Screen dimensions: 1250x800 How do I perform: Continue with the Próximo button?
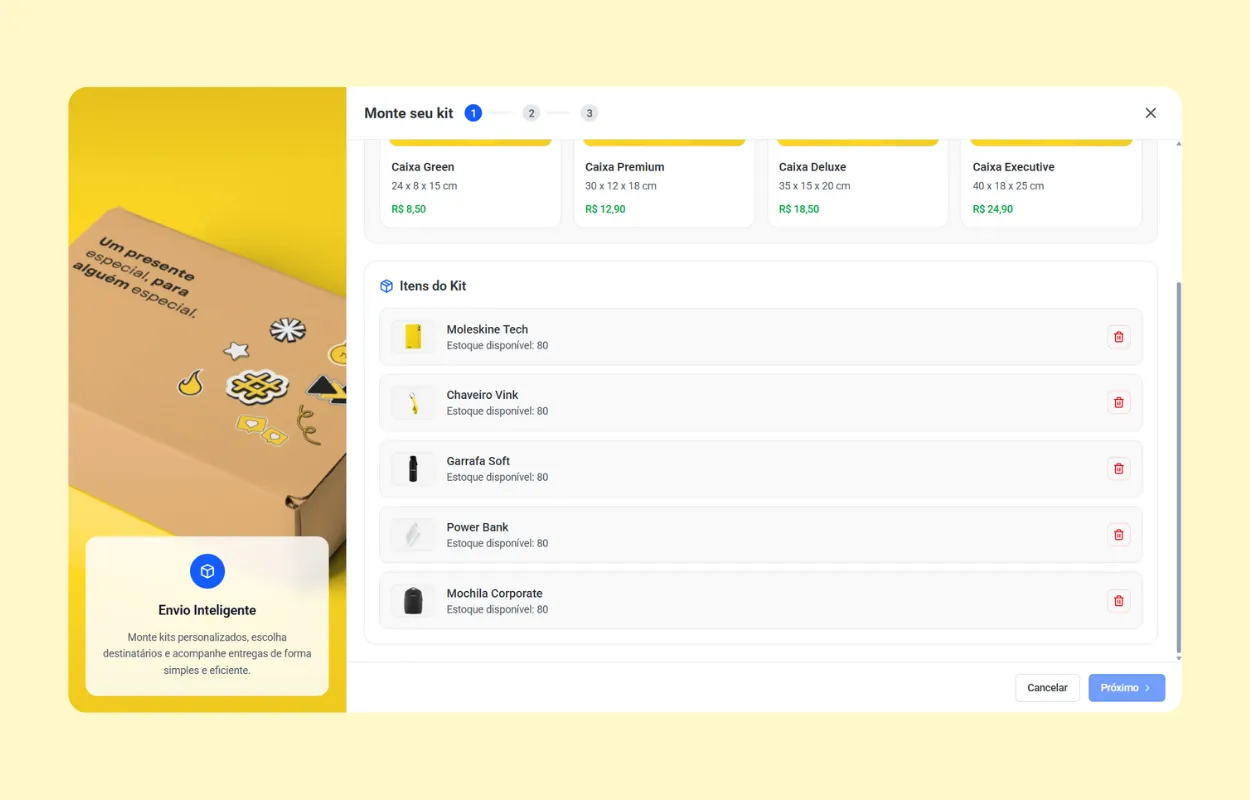pyautogui.click(x=1126, y=688)
